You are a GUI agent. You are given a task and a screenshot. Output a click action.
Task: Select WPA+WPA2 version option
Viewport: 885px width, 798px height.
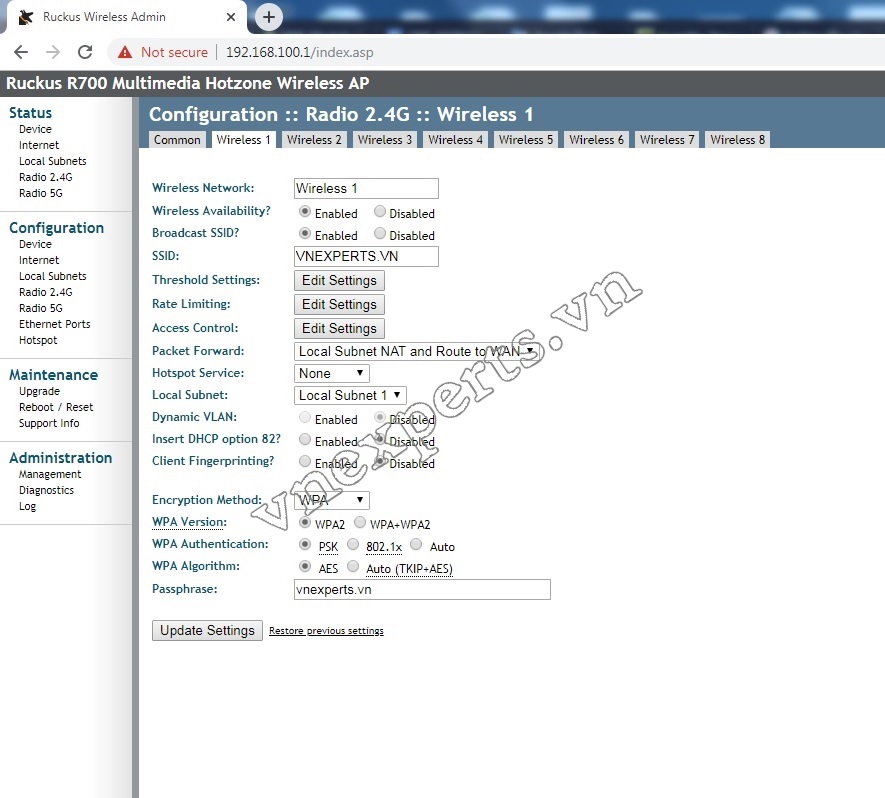coord(360,523)
